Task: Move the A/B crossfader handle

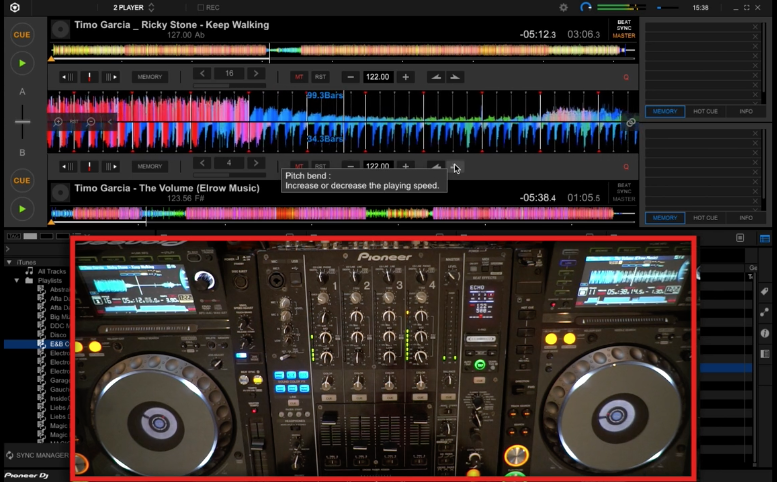Action: 22,121
